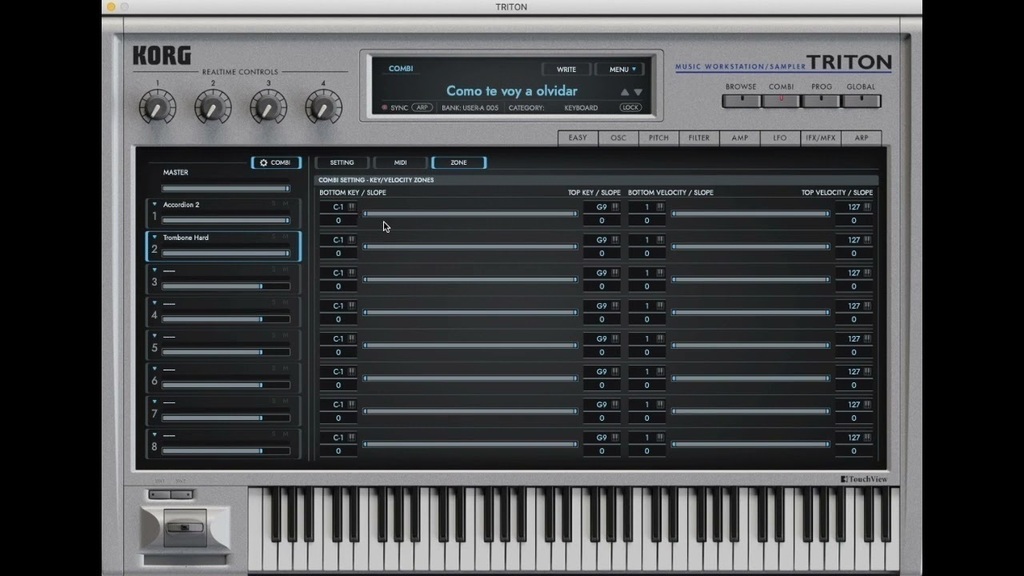Viewport: 1024px width, 576px height.
Task: Open program dropdown arrow for timbre 7
Action: (155, 402)
